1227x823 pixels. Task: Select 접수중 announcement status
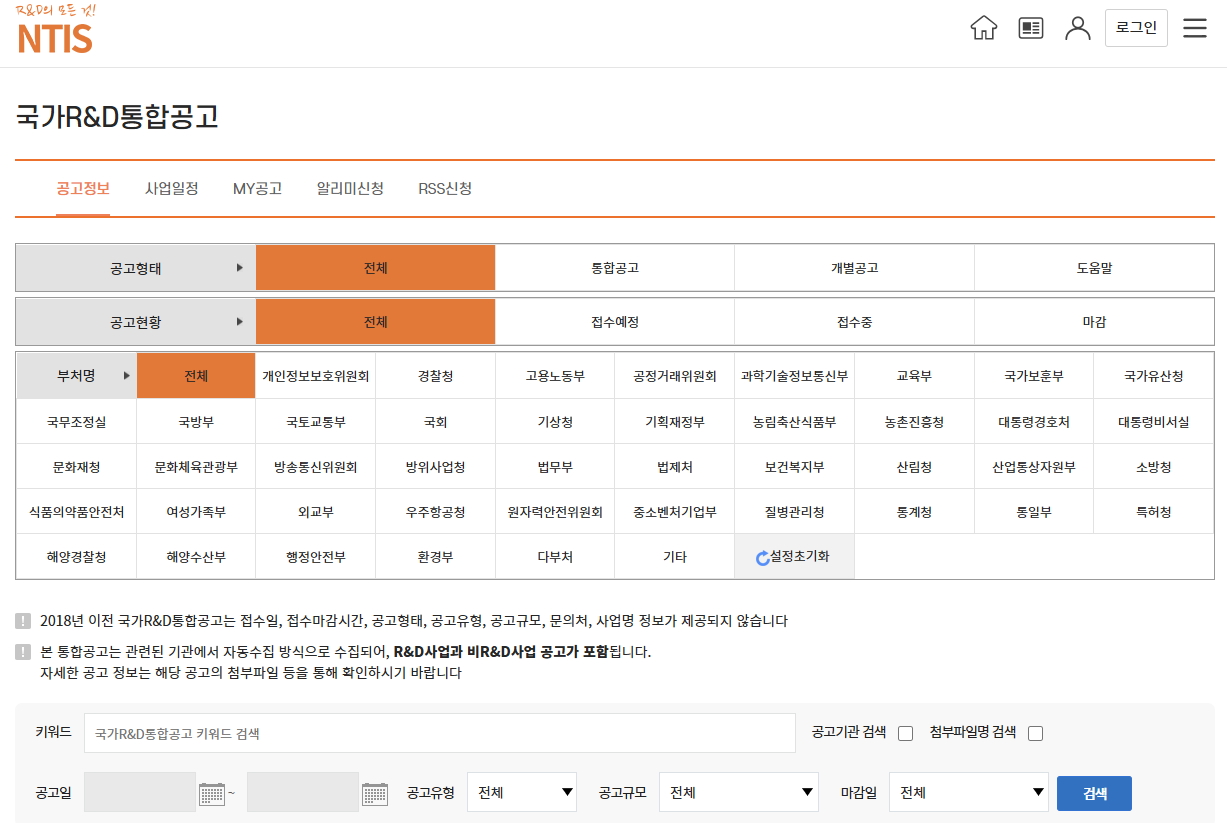(854, 322)
